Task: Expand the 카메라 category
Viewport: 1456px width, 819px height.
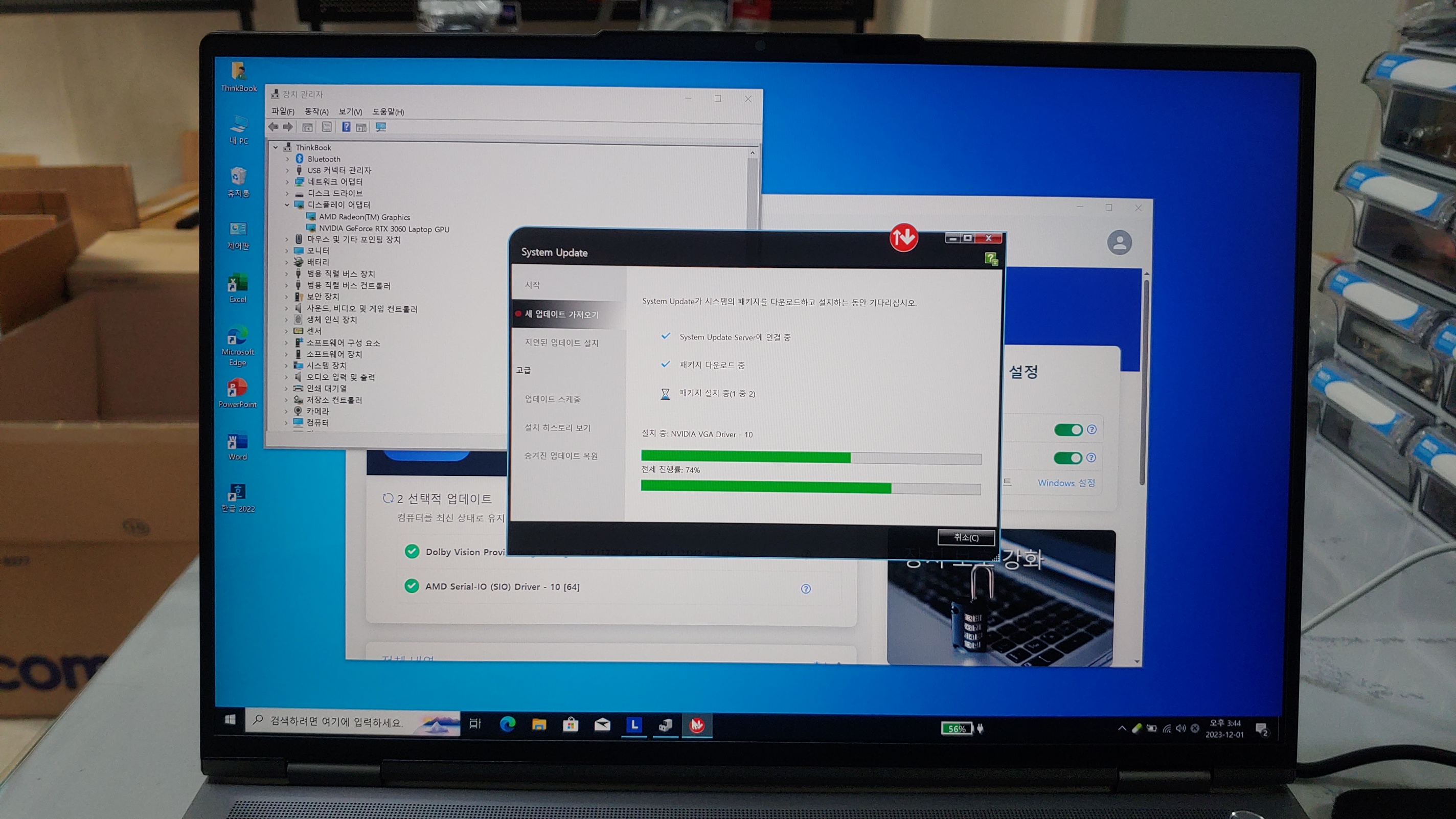Action: (286, 412)
